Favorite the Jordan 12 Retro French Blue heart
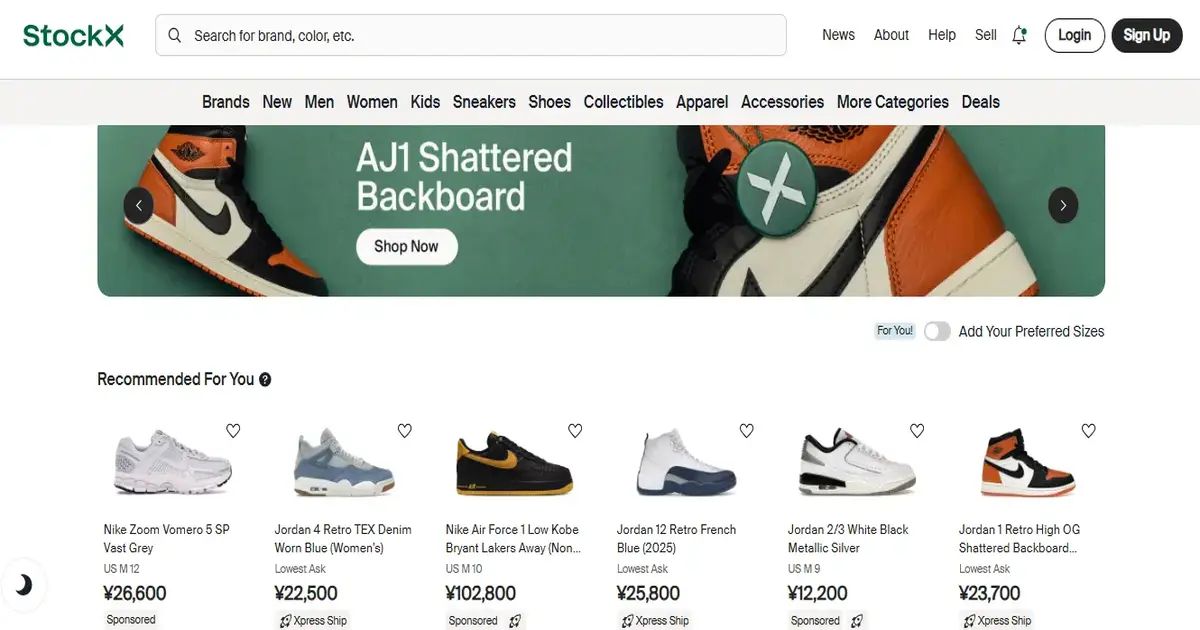Image resolution: width=1200 pixels, height=630 pixels. 746,431
